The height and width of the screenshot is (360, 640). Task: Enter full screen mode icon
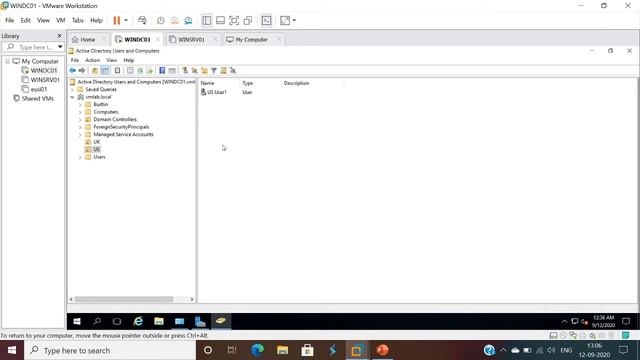234,20
